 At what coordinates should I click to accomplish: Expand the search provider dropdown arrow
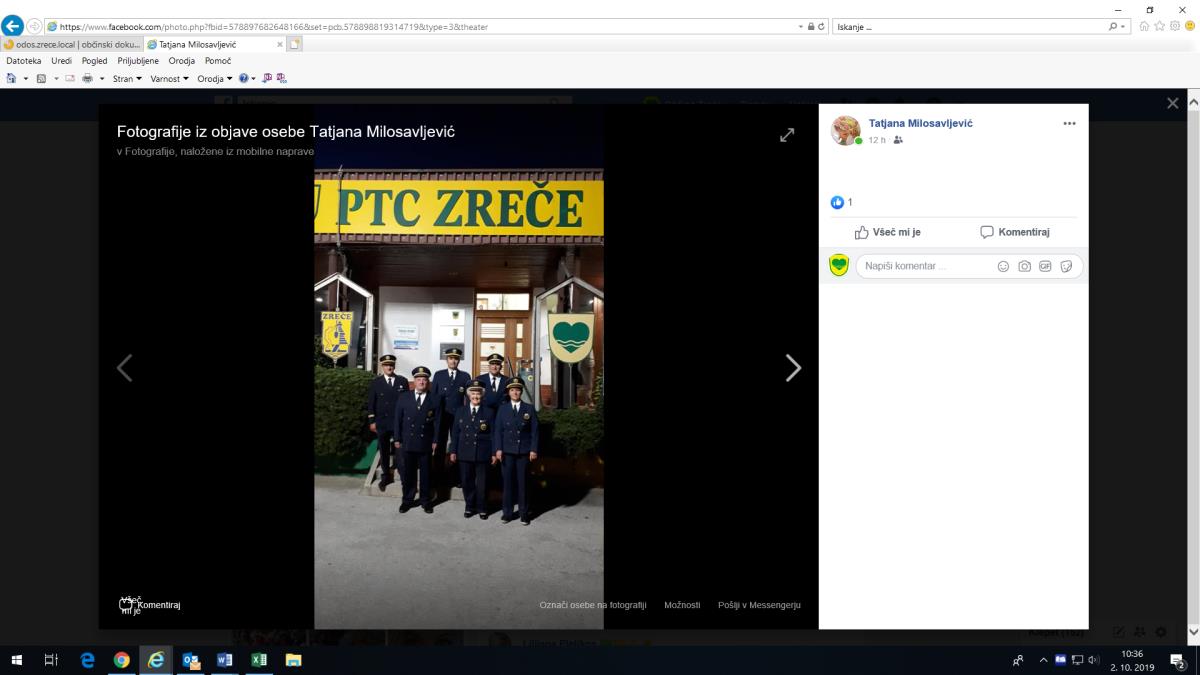pyautogui.click(x=1124, y=26)
